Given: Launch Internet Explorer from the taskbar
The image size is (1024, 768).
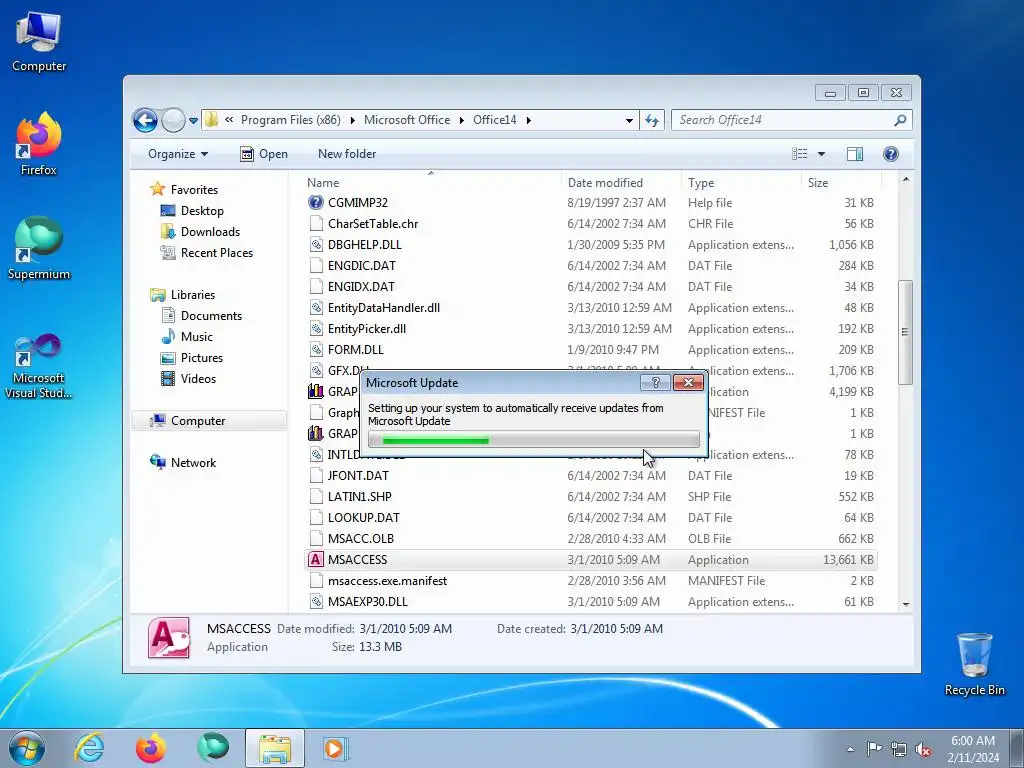Looking at the screenshot, I should point(89,748).
